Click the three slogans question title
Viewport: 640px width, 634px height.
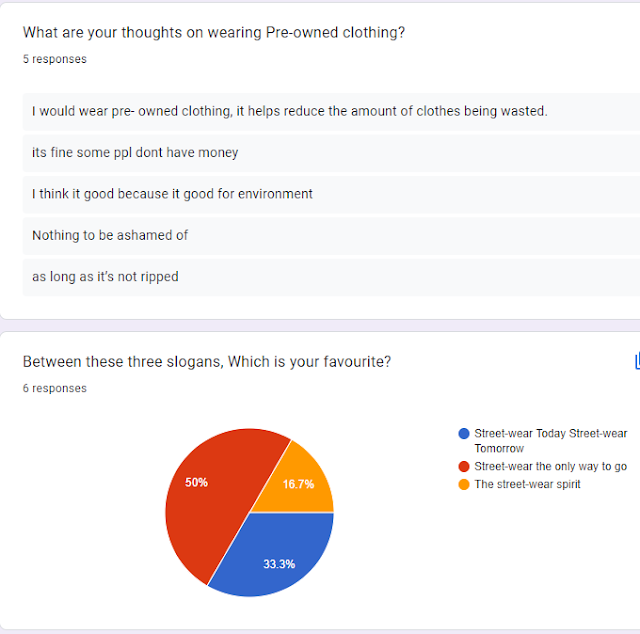(207, 362)
